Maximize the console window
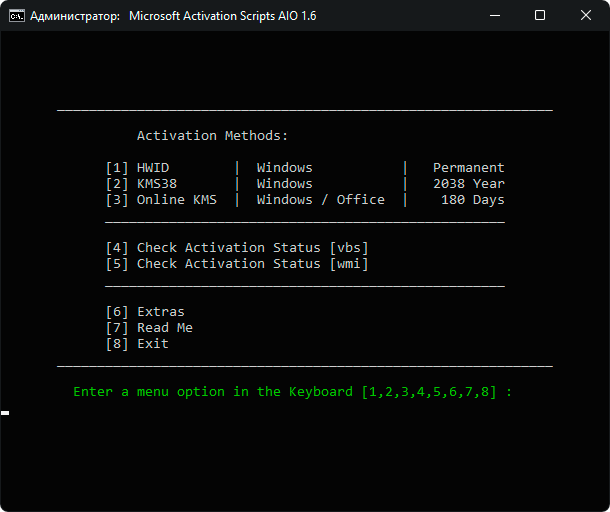The image size is (610, 512). point(540,16)
